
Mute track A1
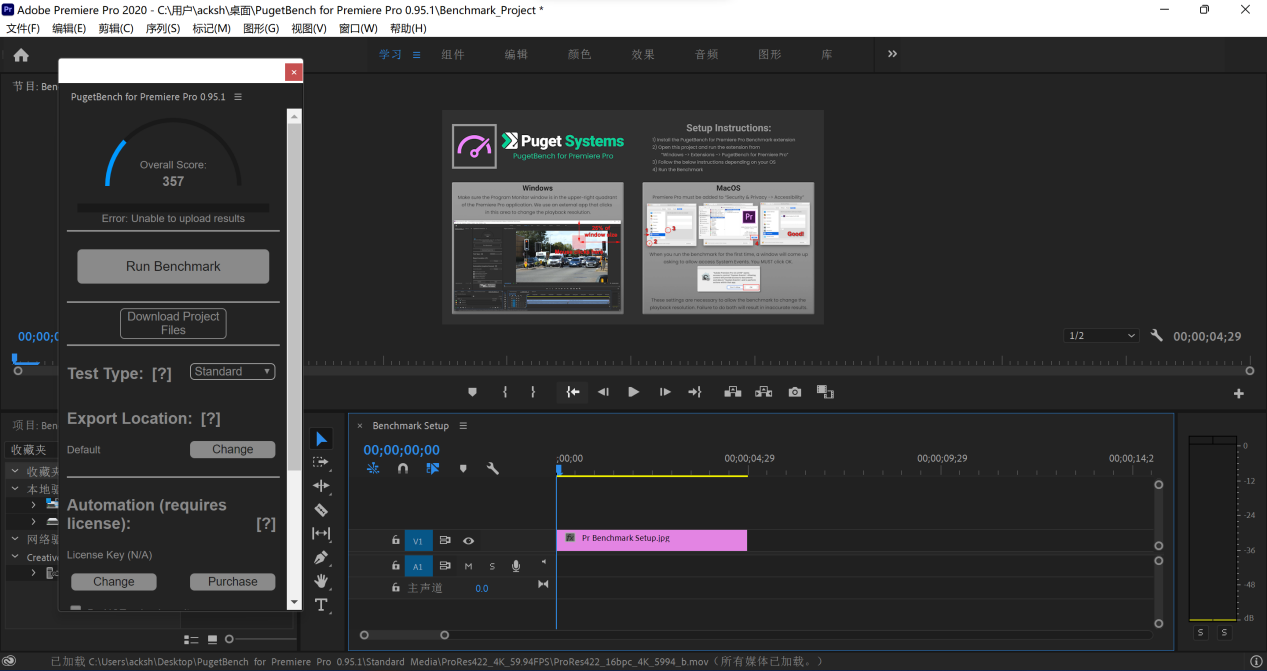(x=468, y=566)
